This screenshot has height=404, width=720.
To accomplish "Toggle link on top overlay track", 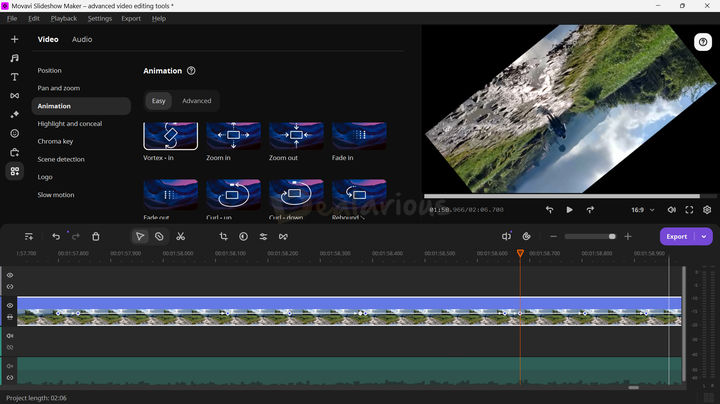I will (10, 287).
